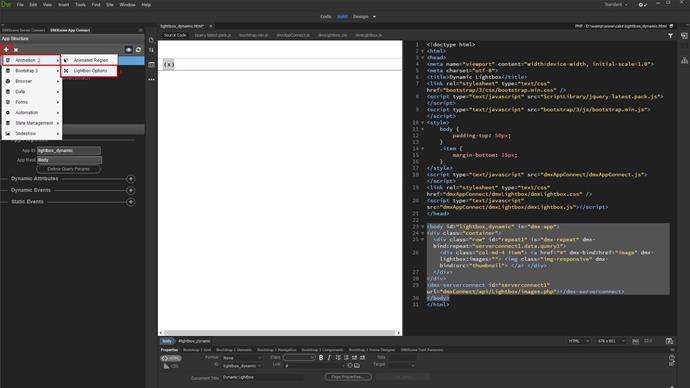Image resolution: width=690 pixels, height=388 pixels.
Task: Click the three dots more tools icon
Action: (x=151, y=80)
